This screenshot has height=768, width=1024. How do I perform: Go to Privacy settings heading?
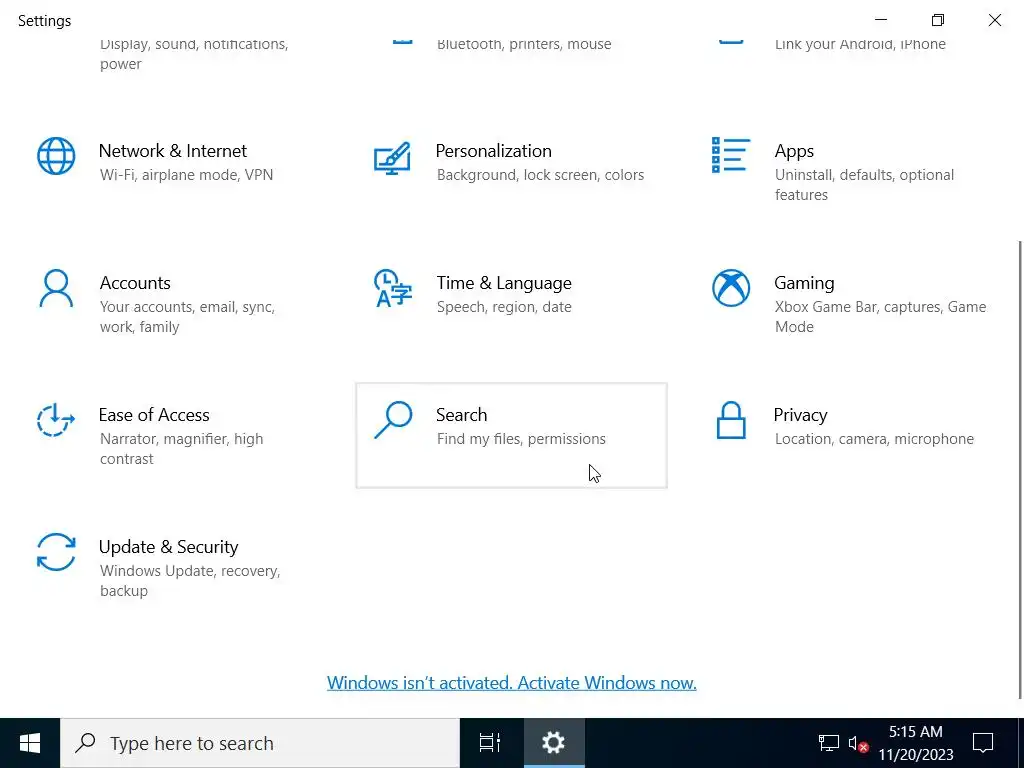coord(800,415)
